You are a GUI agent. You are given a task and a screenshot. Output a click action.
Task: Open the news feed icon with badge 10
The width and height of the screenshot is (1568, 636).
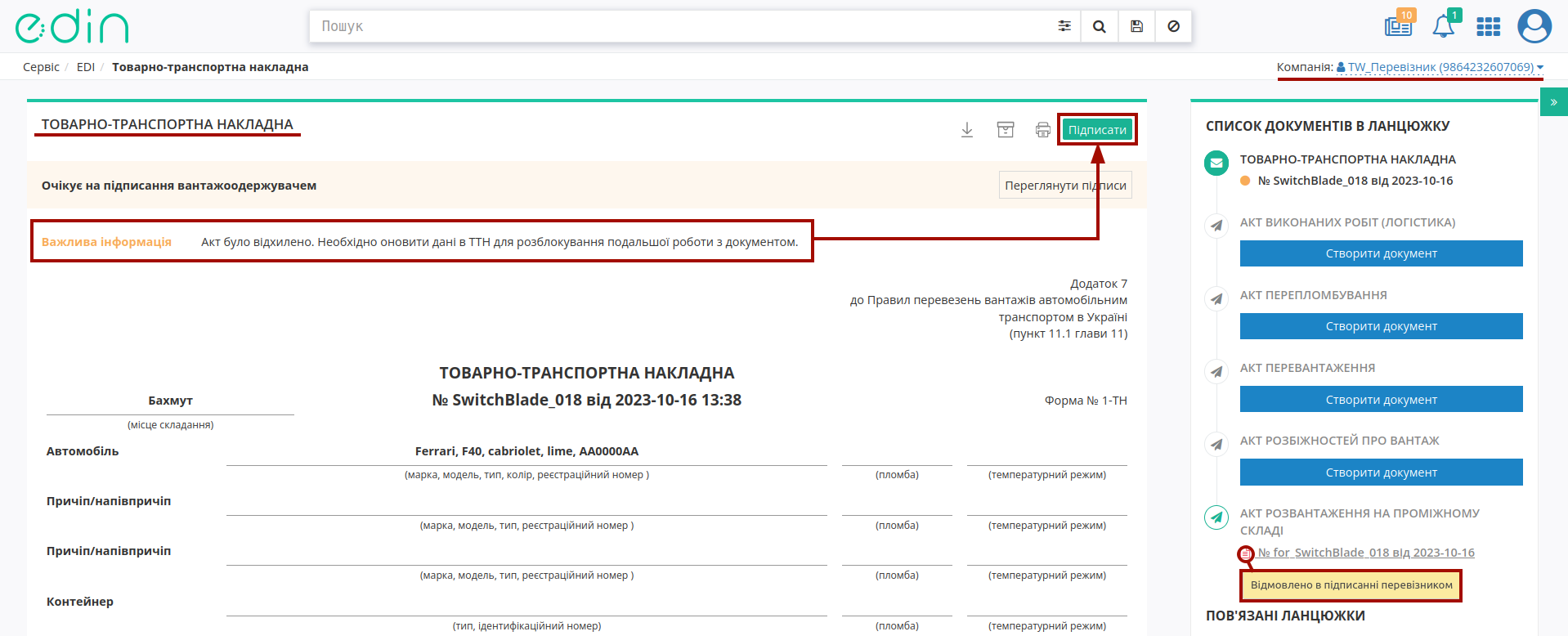(1399, 26)
